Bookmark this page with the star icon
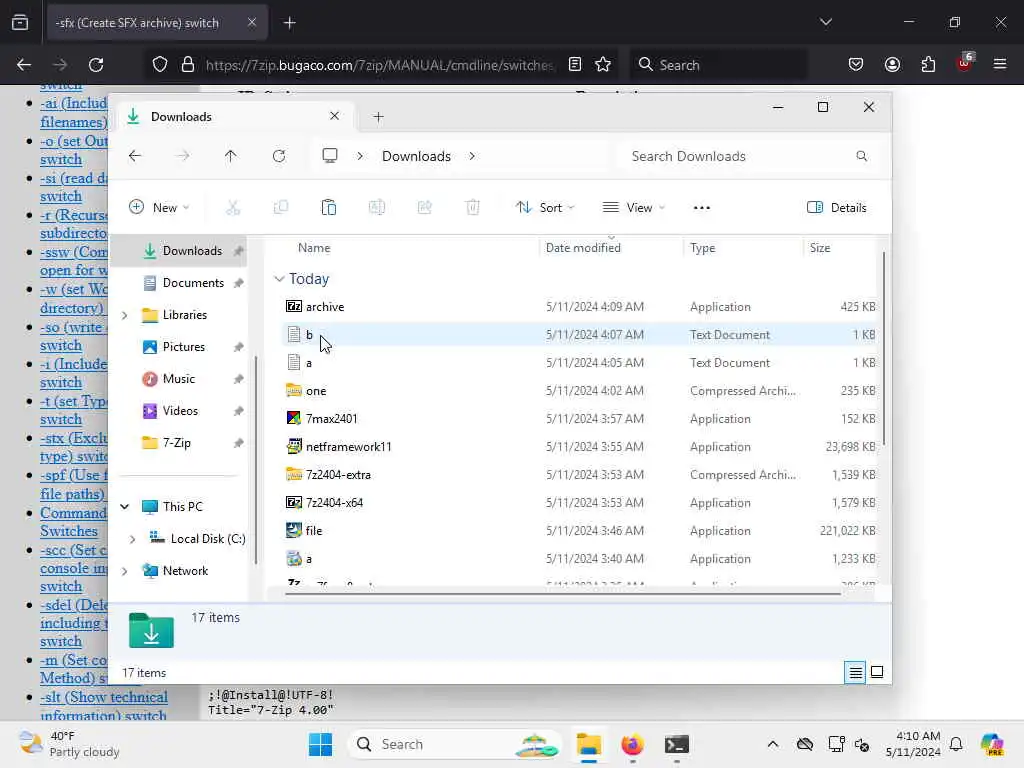This screenshot has height=768, width=1024. 603,65
